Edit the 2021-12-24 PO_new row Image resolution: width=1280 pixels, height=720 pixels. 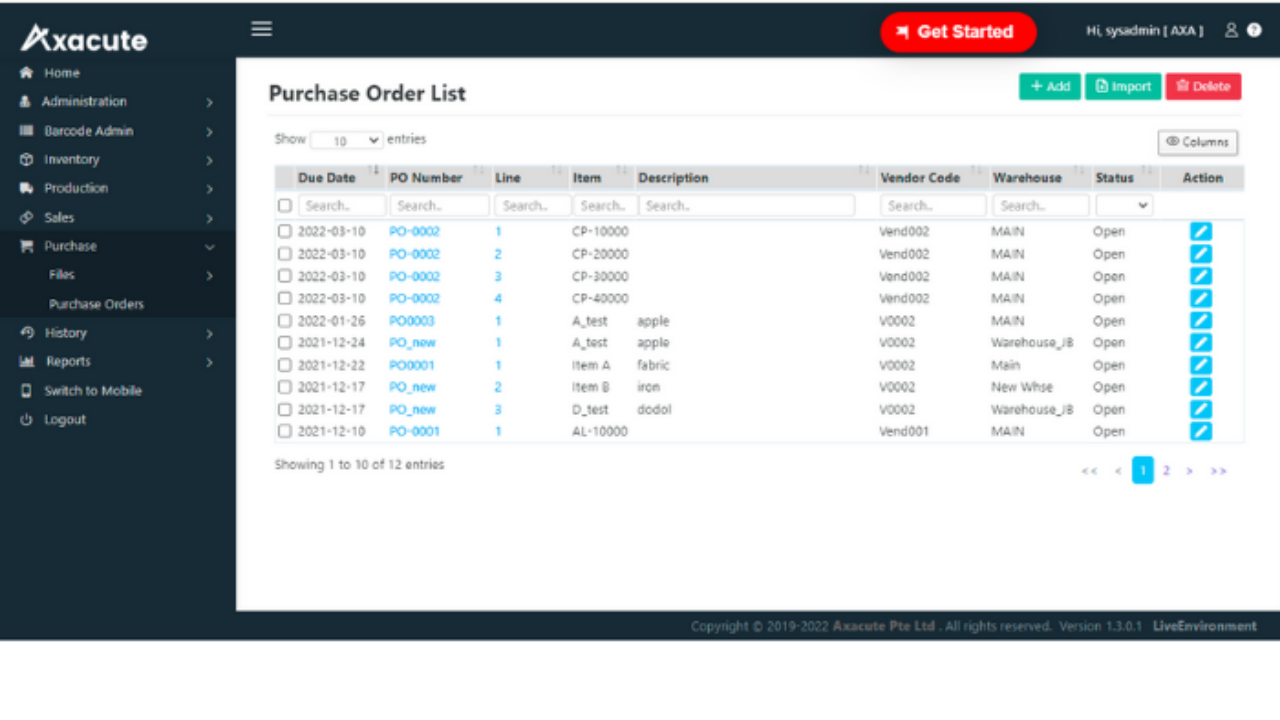[x=1201, y=342]
